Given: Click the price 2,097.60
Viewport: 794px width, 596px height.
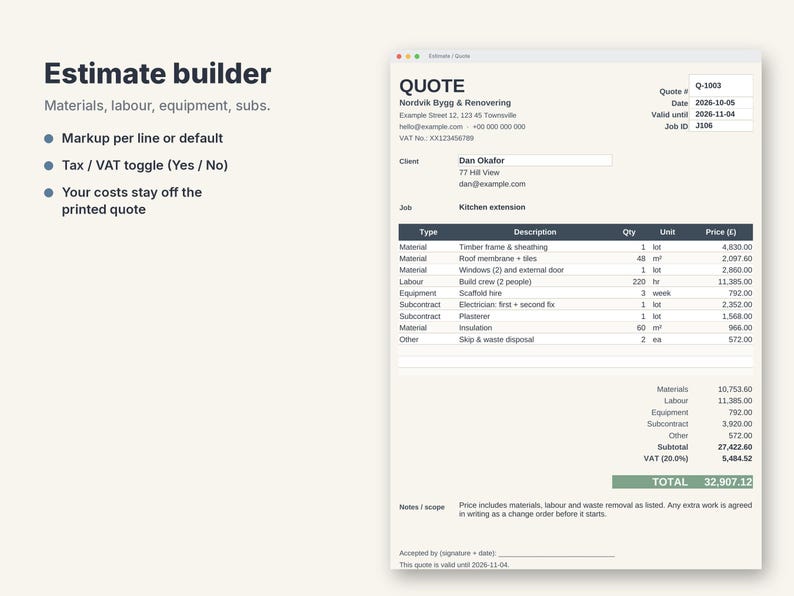Looking at the screenshot, I should [x=737, y=259].
